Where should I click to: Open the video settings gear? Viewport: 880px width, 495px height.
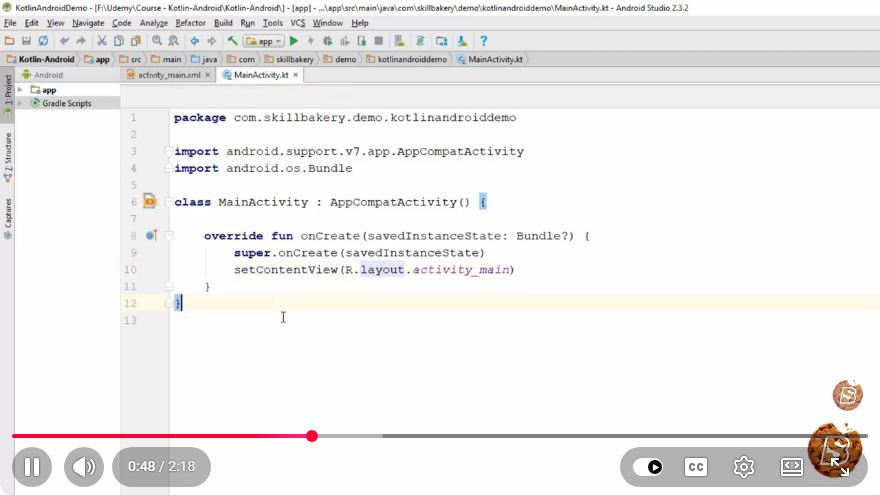(x=744, y=467)
